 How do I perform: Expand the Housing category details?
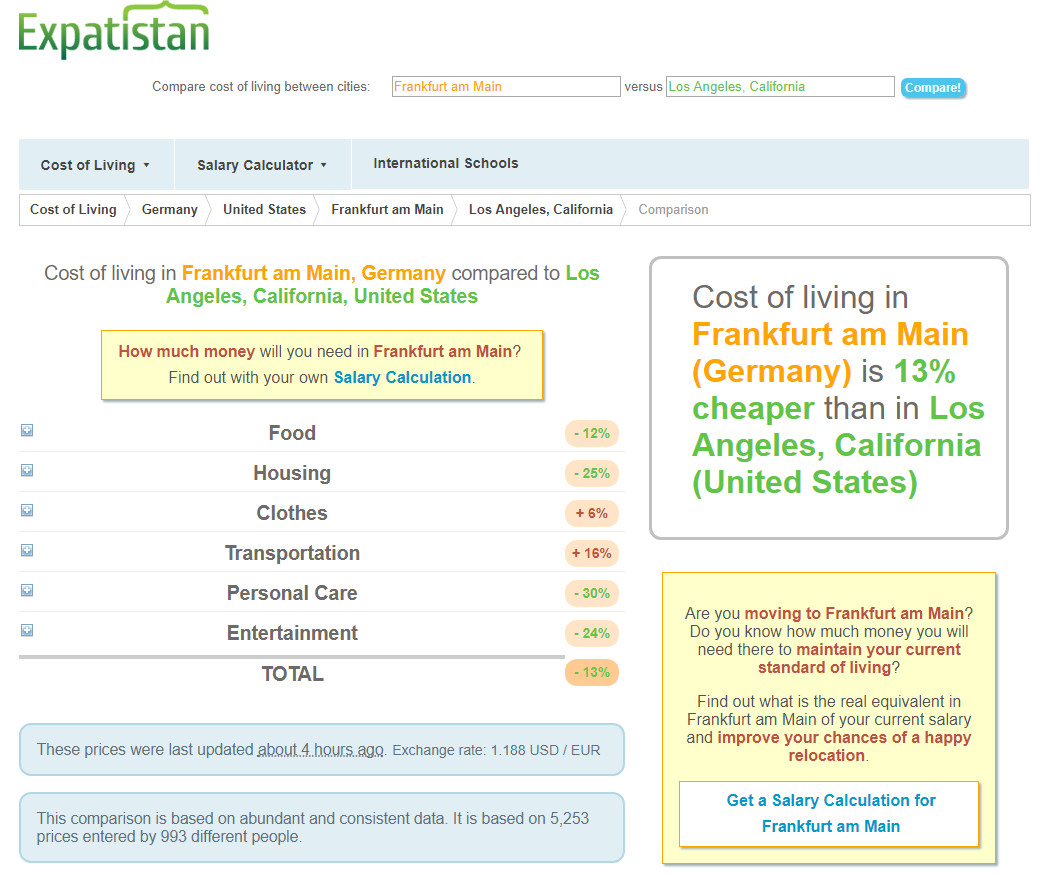[27, 470]
